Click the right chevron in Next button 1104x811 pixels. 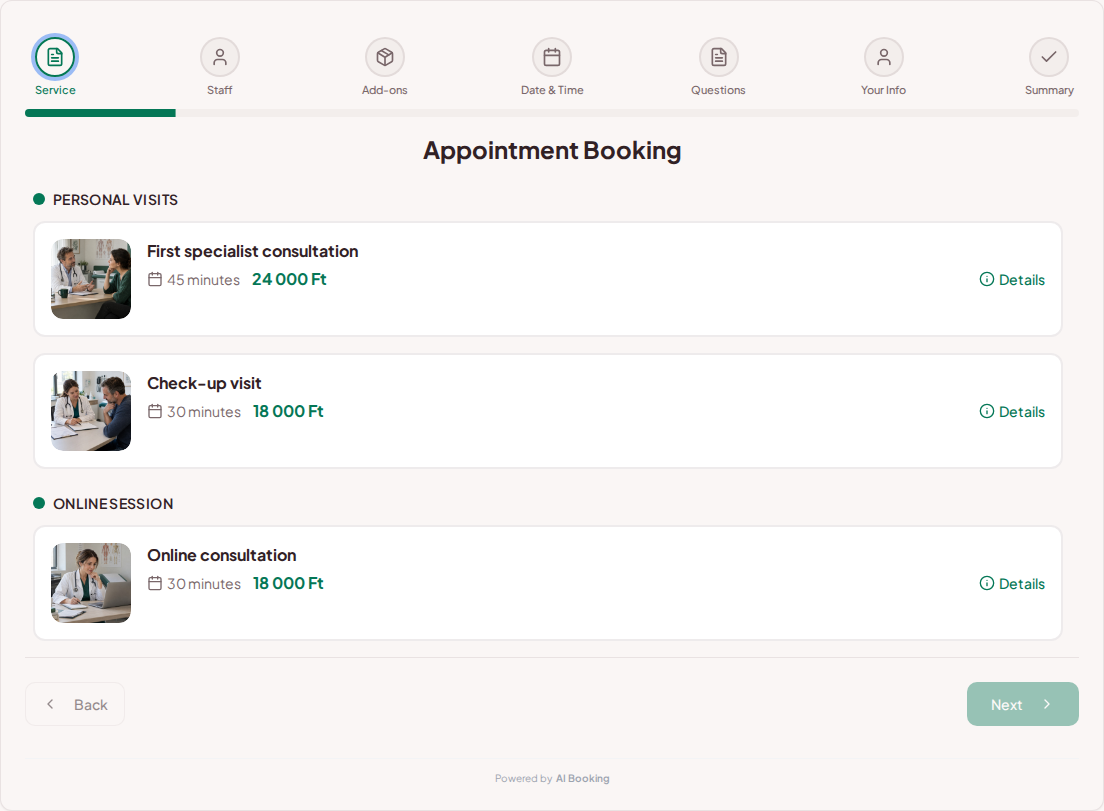point(1047,704)
